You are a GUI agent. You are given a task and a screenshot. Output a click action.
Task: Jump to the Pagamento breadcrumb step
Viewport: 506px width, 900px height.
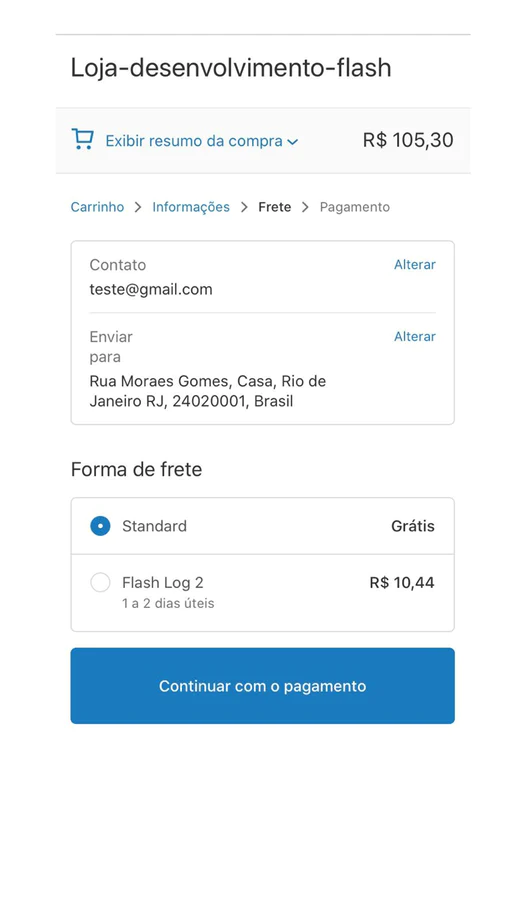tap(355, 207)
